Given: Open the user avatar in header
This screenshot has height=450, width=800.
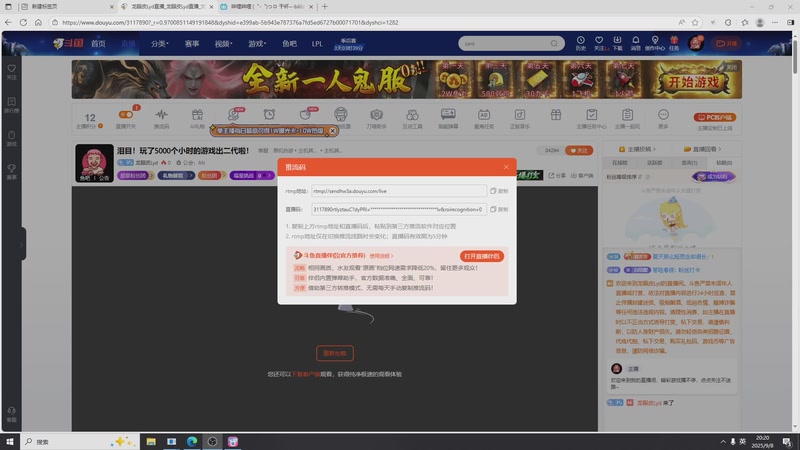Looking at the screenshot, I should [x=695, y=43].
